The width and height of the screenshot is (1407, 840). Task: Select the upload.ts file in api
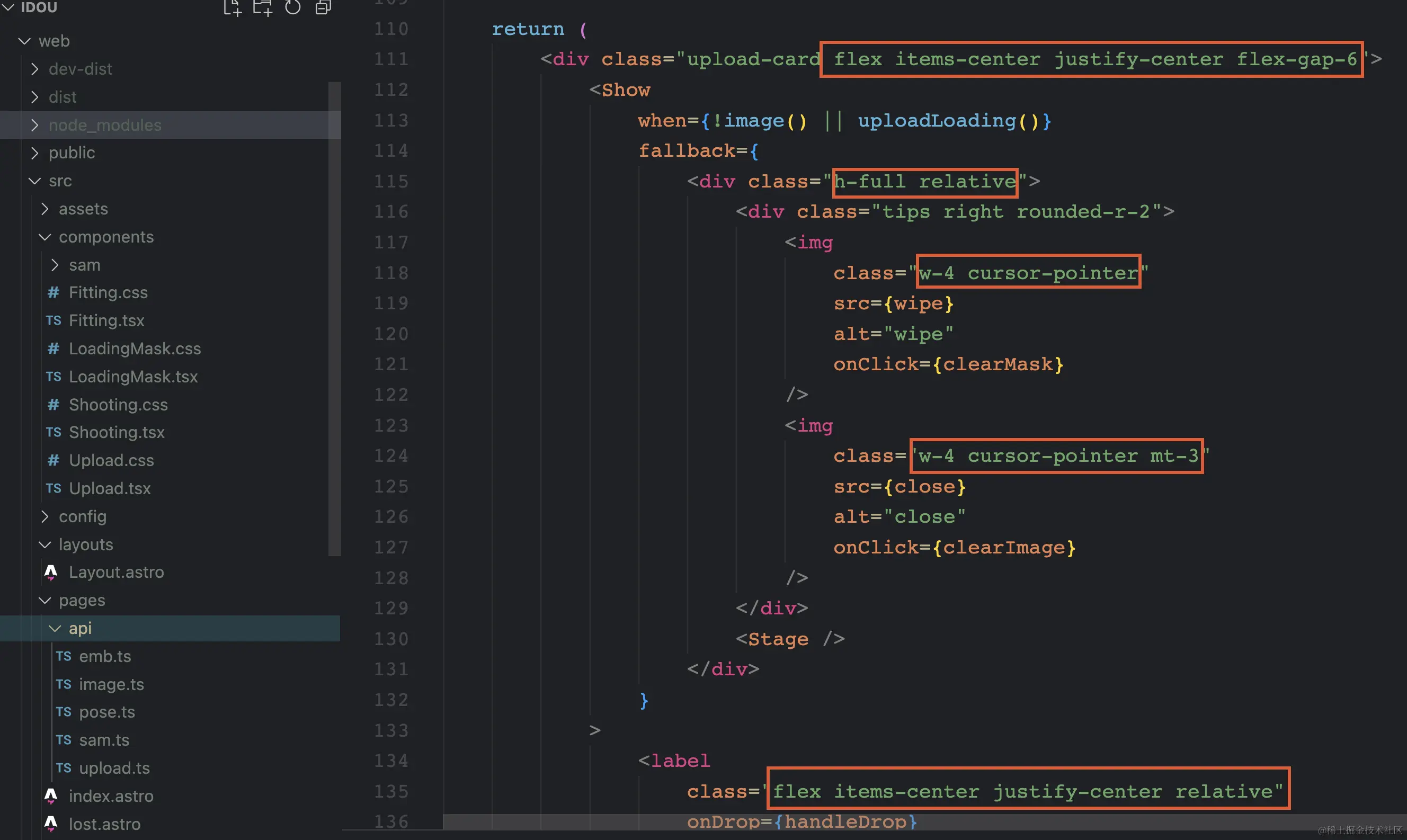(x=114, y=768)
